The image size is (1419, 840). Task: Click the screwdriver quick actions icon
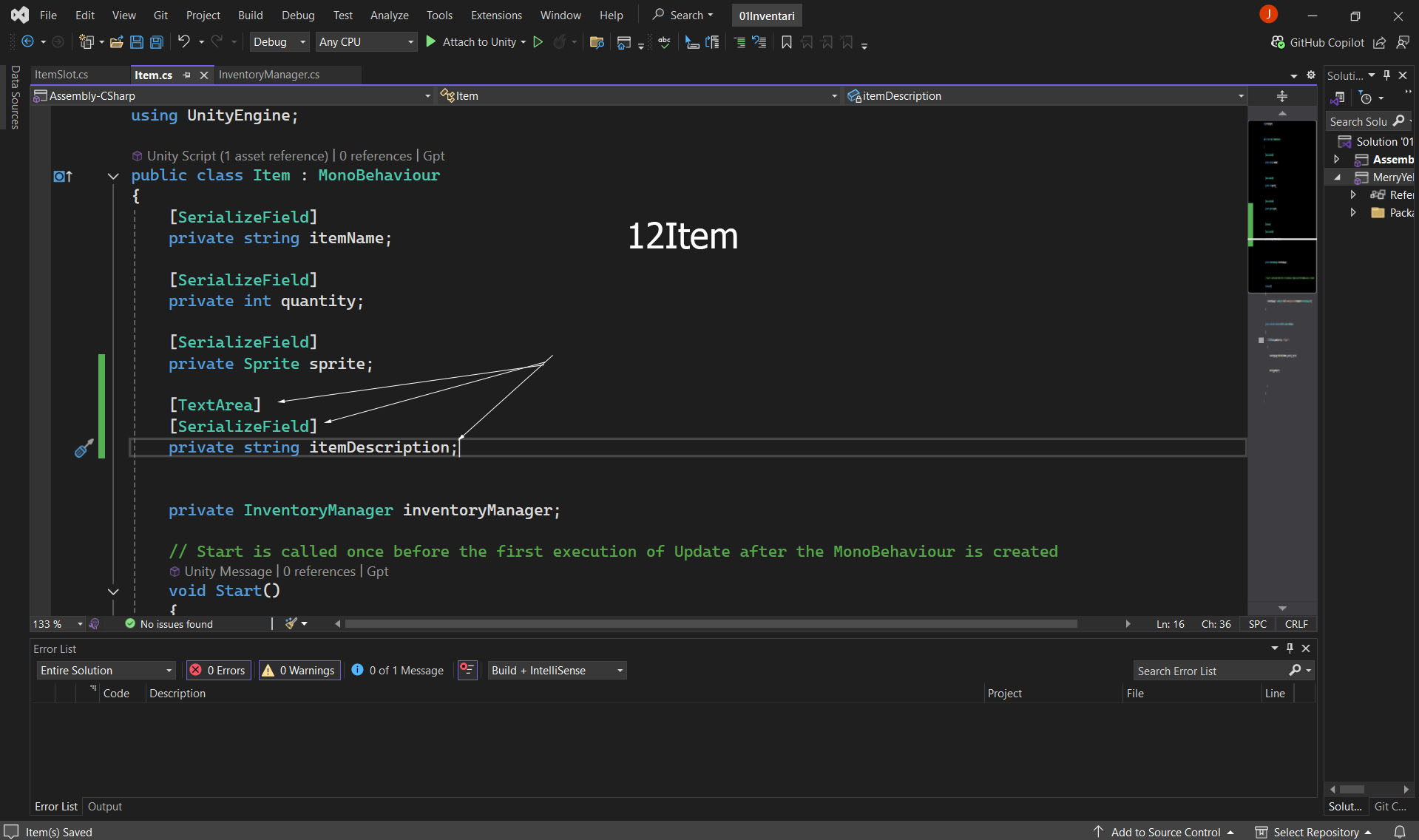[84, 448]
